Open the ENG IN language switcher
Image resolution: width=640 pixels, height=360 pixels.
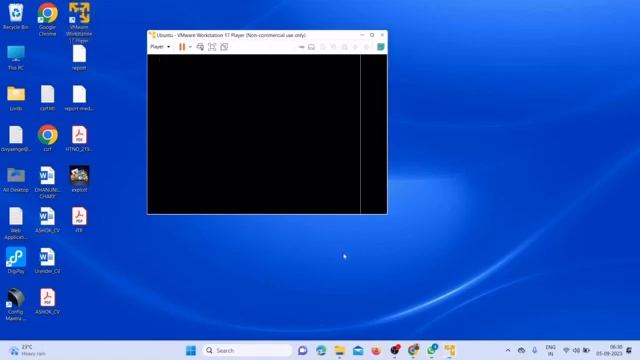tap(550, 350)
